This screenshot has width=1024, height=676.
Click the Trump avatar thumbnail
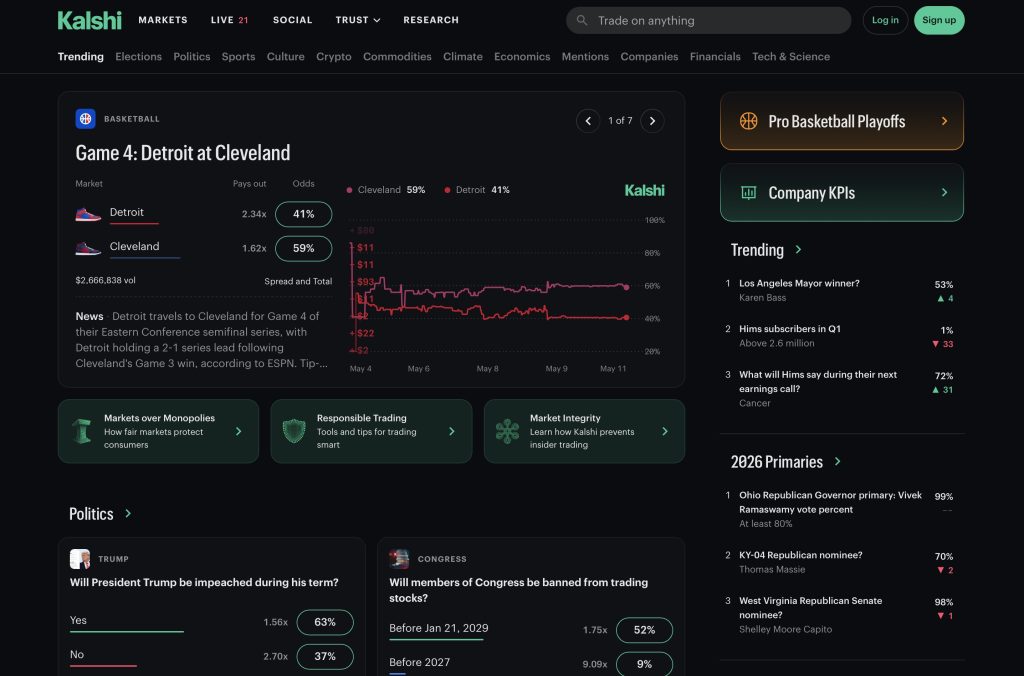click(x=80, y=559)
